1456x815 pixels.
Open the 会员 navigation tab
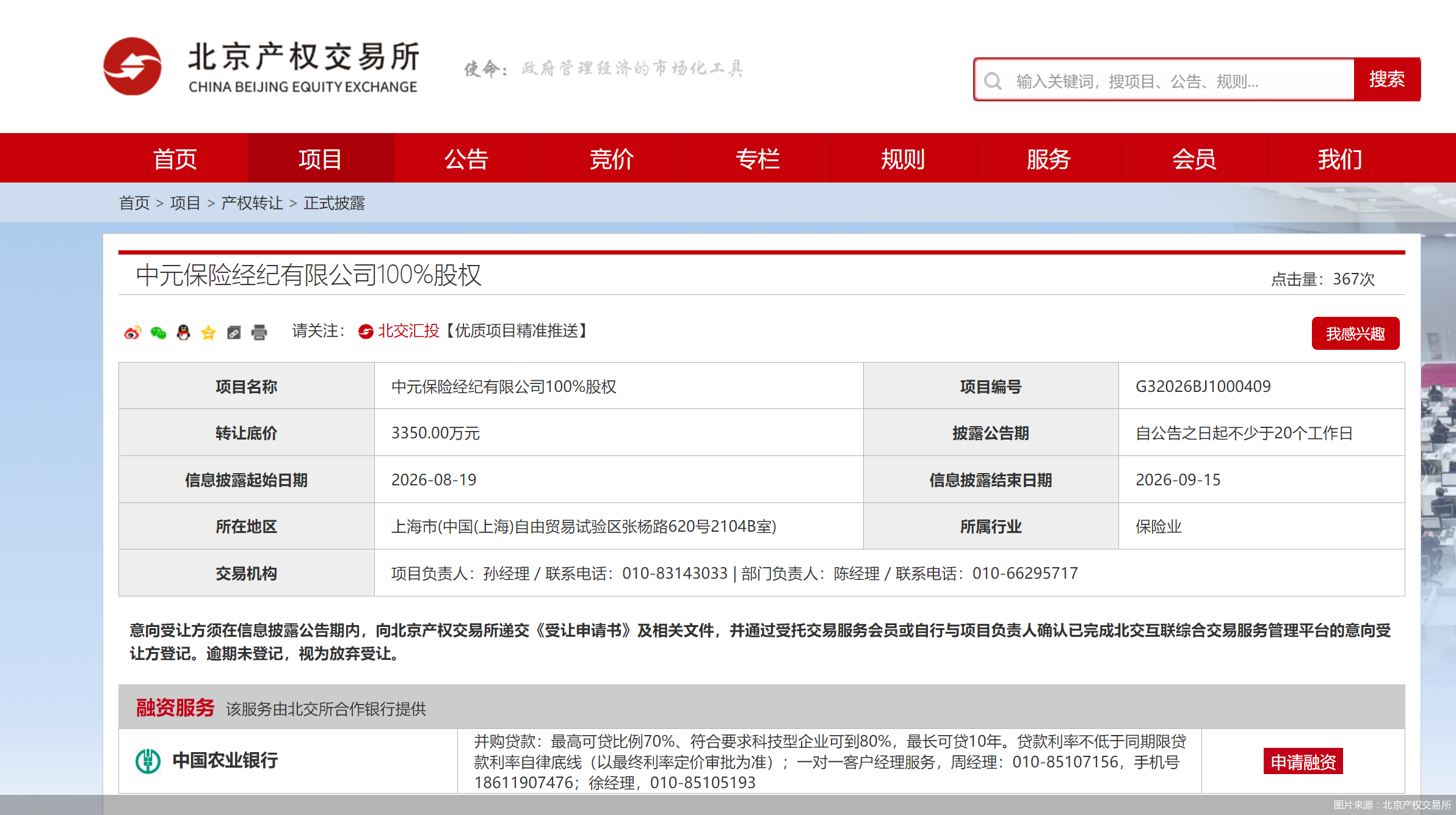click(x=1194, y=159)
